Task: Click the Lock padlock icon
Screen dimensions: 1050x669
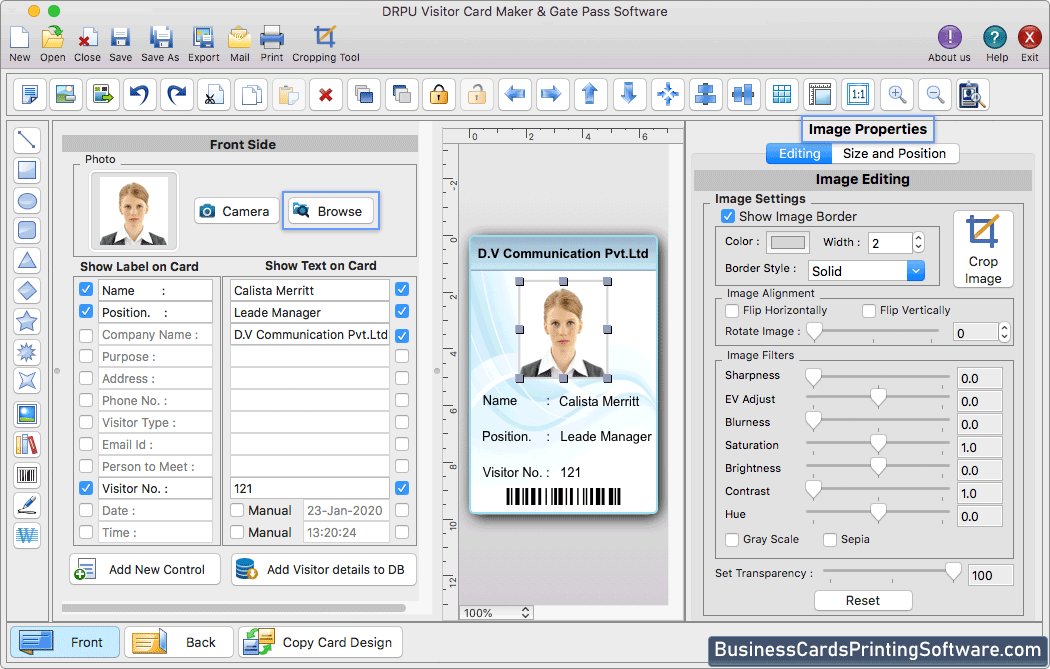Action: point(439,94)
